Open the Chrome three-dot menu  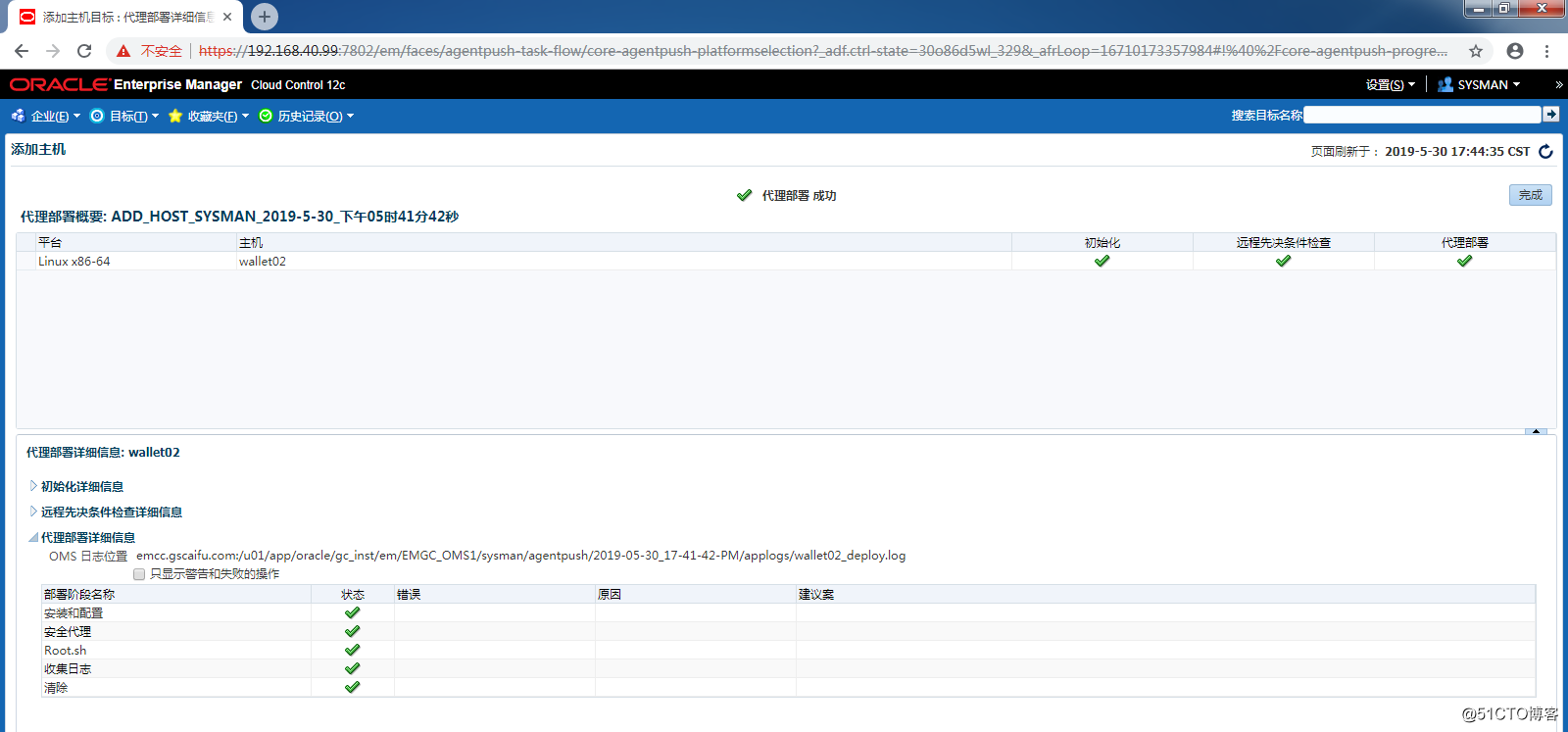pyautogui.click(x=1546, y=51)
